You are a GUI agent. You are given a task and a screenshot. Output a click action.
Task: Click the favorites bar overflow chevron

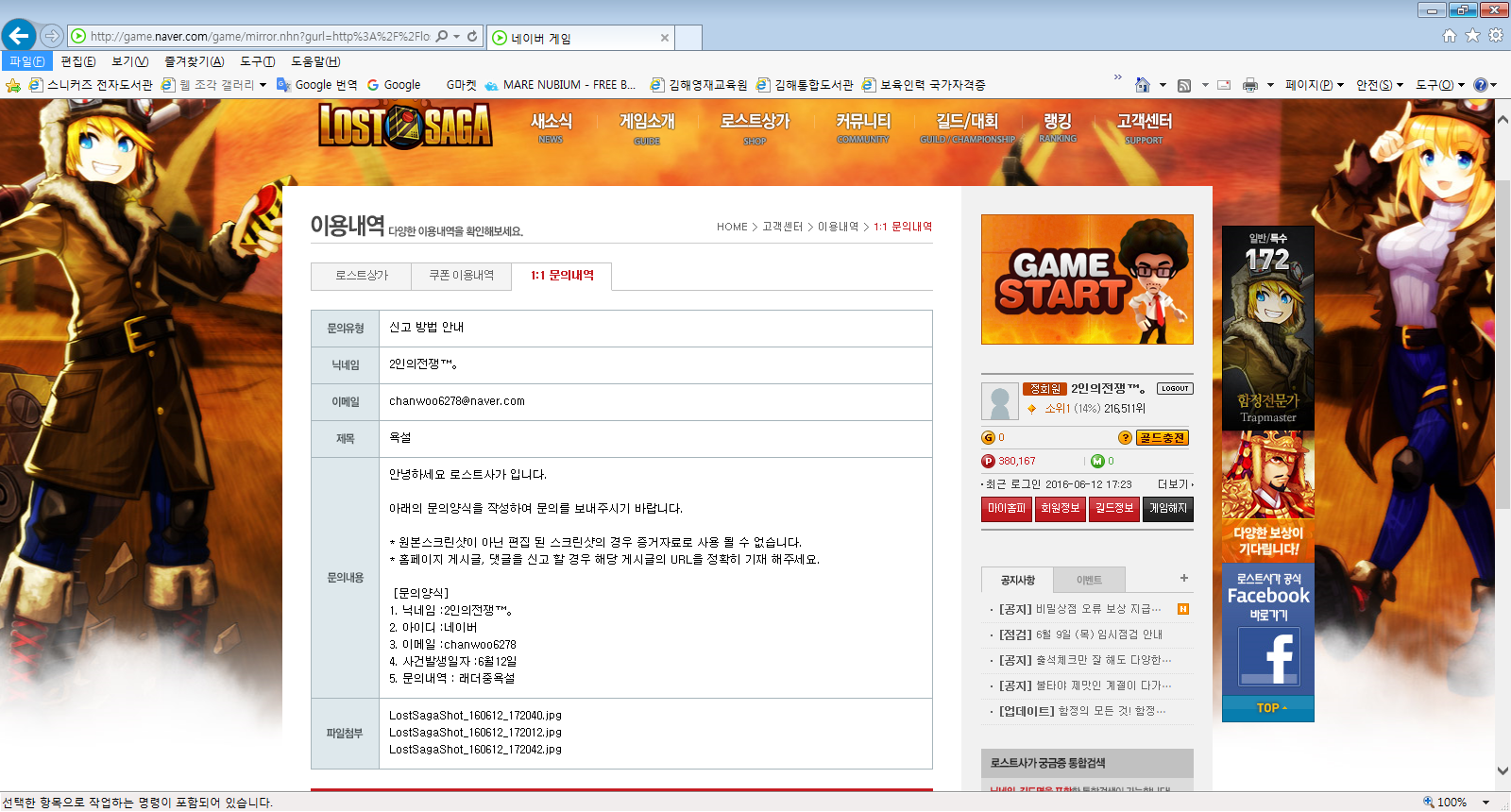pos(1118,77)
